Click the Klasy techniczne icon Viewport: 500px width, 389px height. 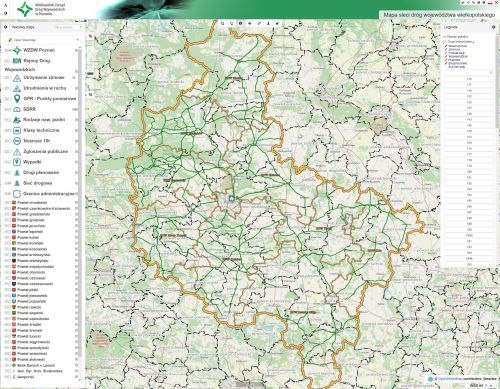pyautogui.click(x=17, y=130)
